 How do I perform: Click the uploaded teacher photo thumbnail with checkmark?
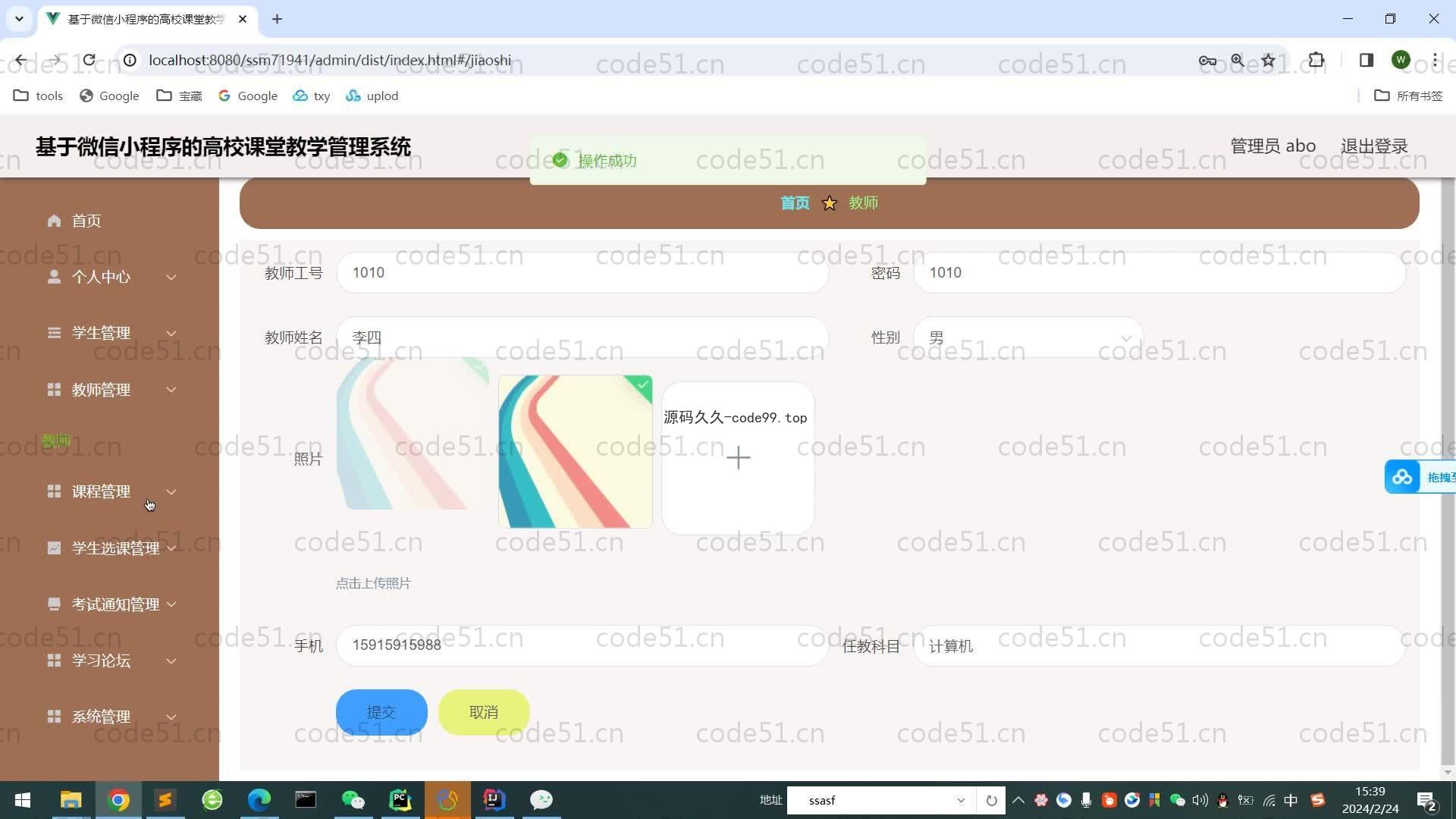(x=576, y=451)
